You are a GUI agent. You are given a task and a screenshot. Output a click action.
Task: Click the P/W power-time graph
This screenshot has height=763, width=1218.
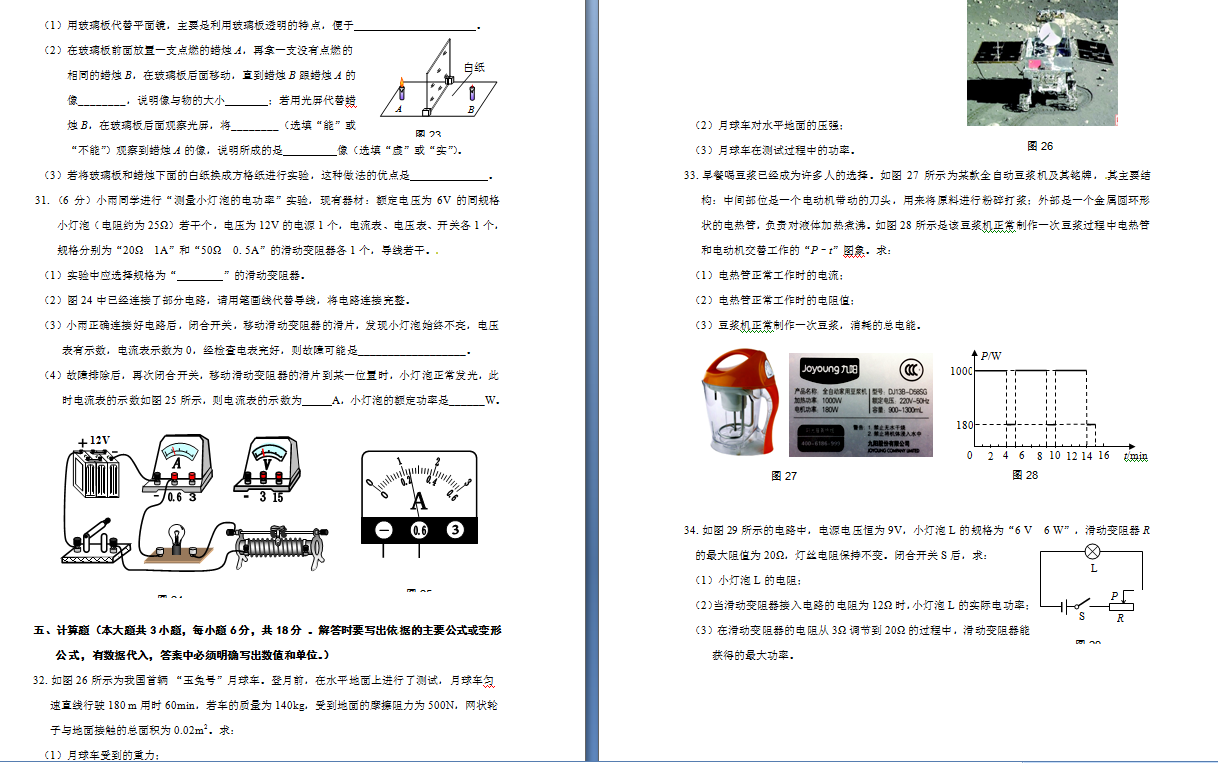pos(1050,410)
